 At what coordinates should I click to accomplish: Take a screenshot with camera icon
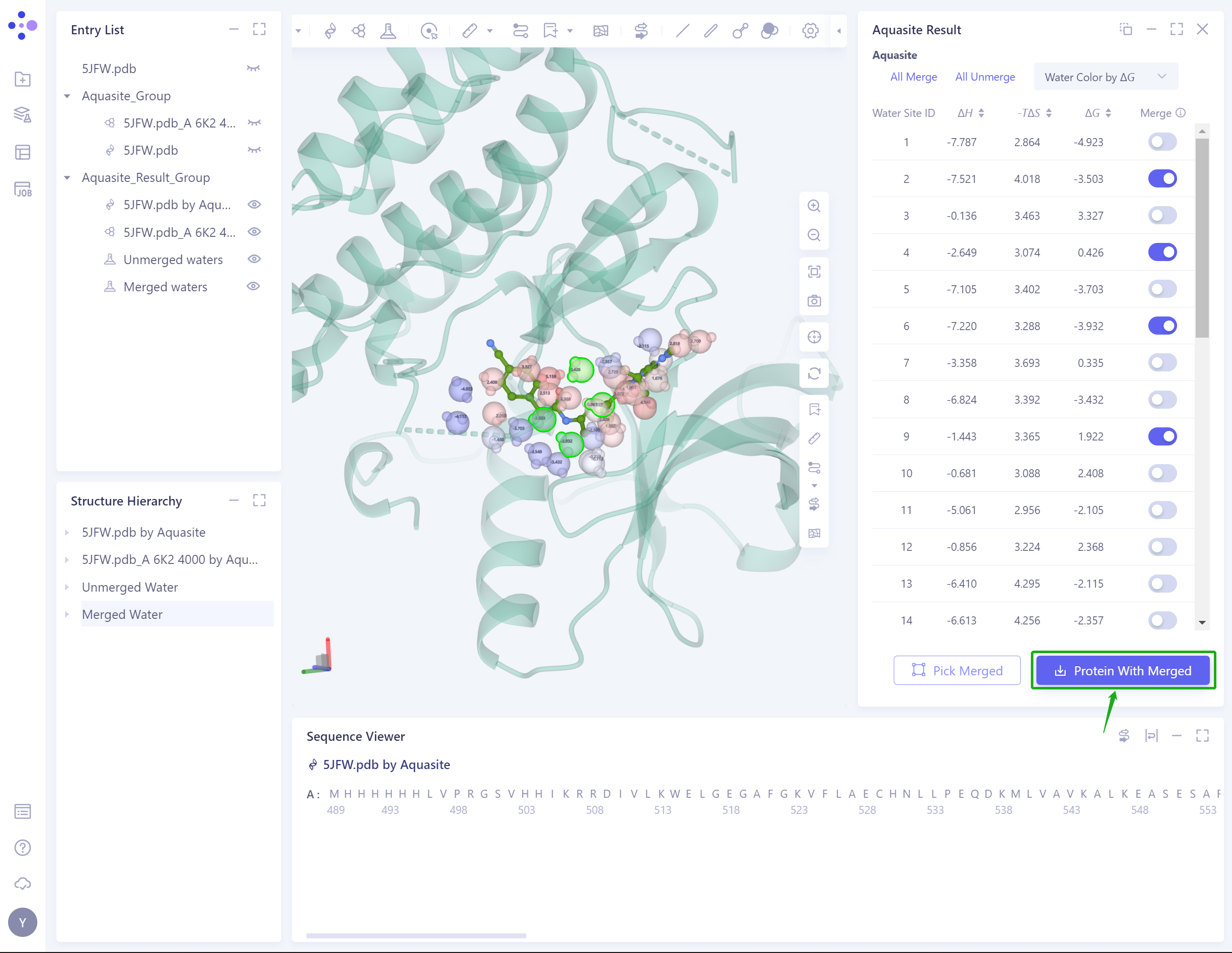pyautogui.click(x=814, y=300)
